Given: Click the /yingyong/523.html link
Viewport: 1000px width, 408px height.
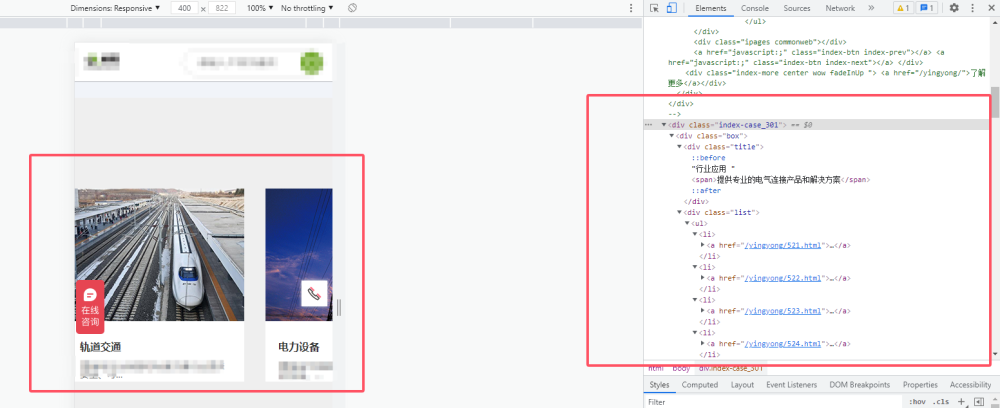Looking at the screenshot, I should click(783, 311).
